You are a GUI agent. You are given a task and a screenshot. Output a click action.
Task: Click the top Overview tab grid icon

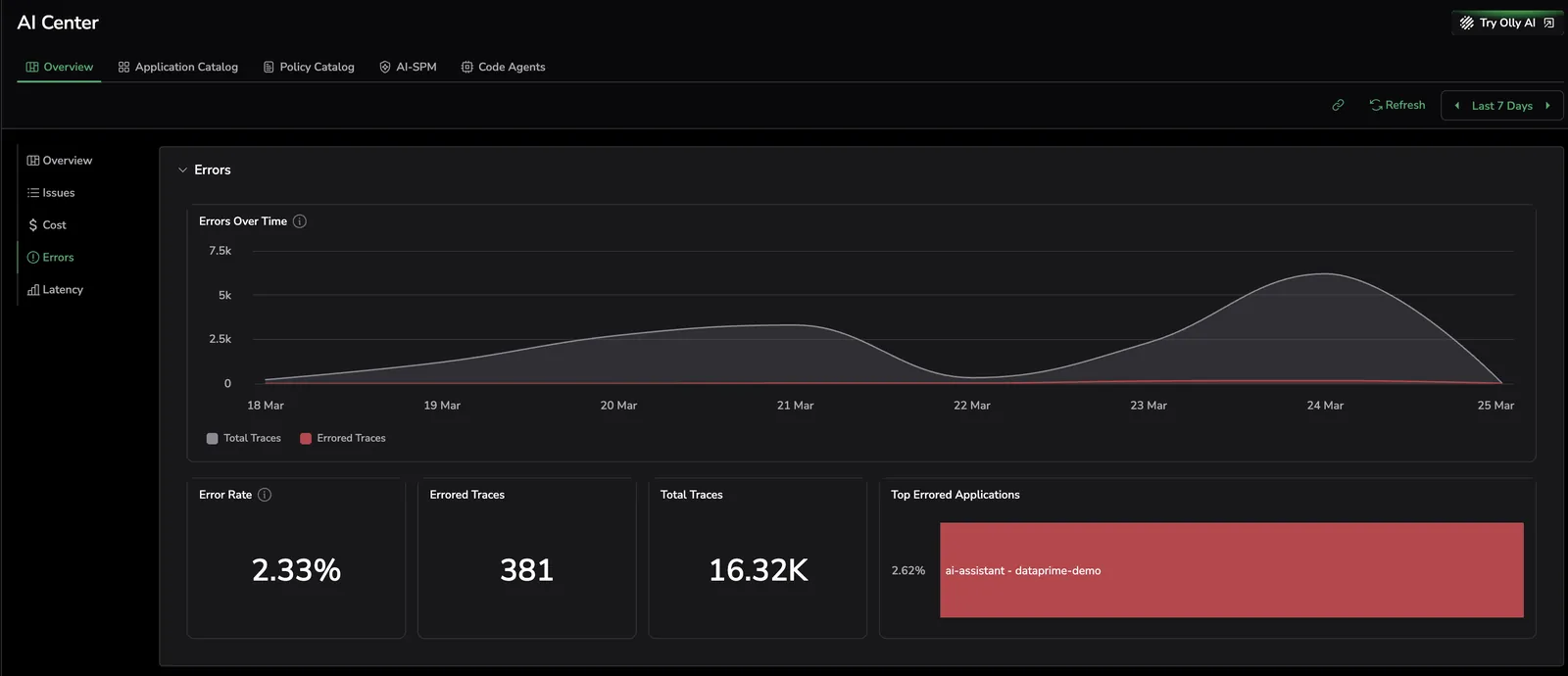point(32,67)
